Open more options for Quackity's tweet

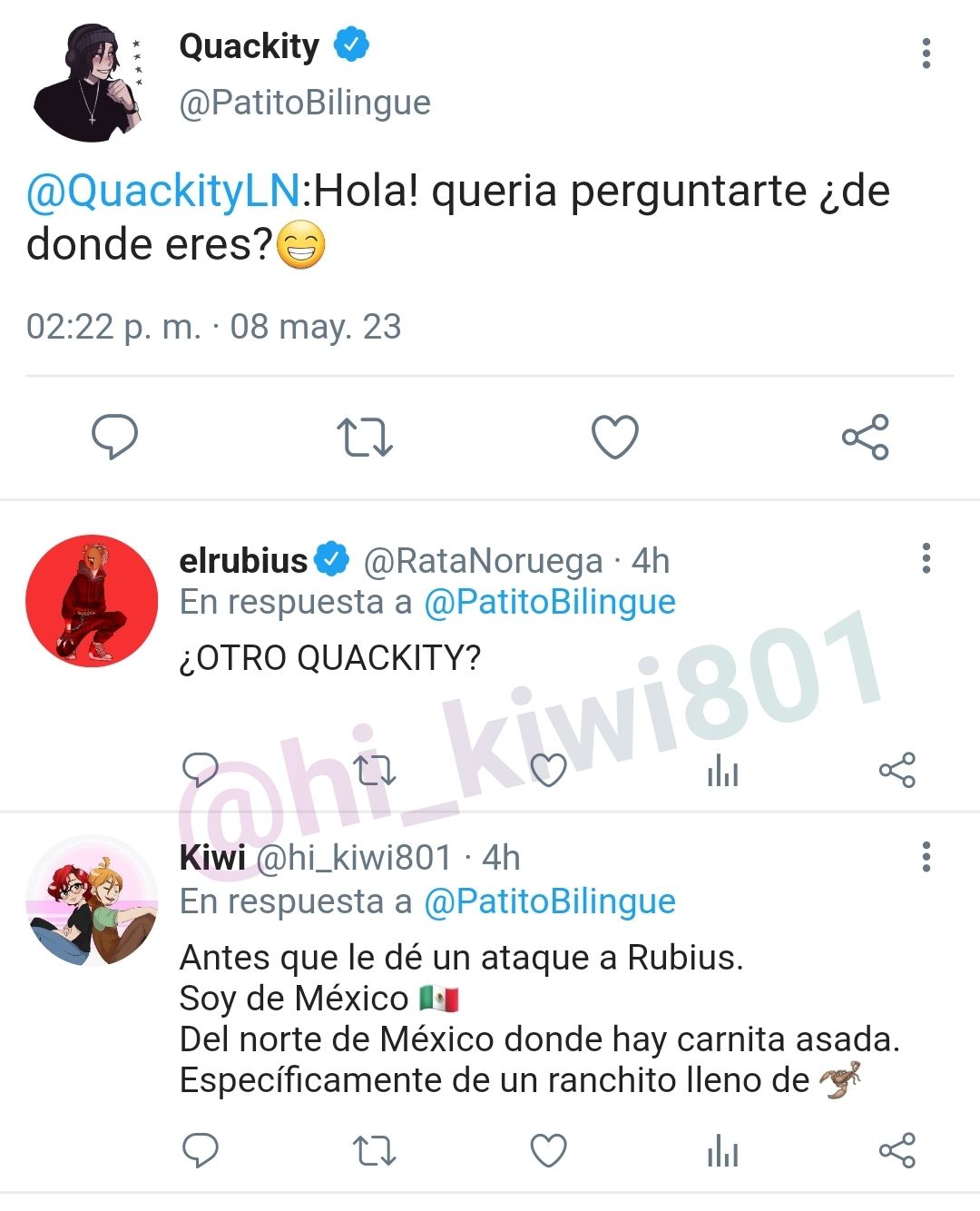click(926, 54)
